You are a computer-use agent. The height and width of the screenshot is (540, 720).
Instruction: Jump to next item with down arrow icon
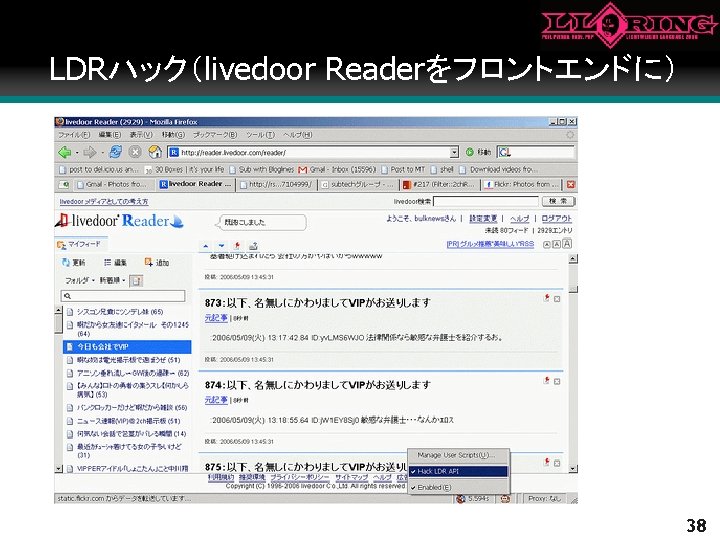click(221, 246)
